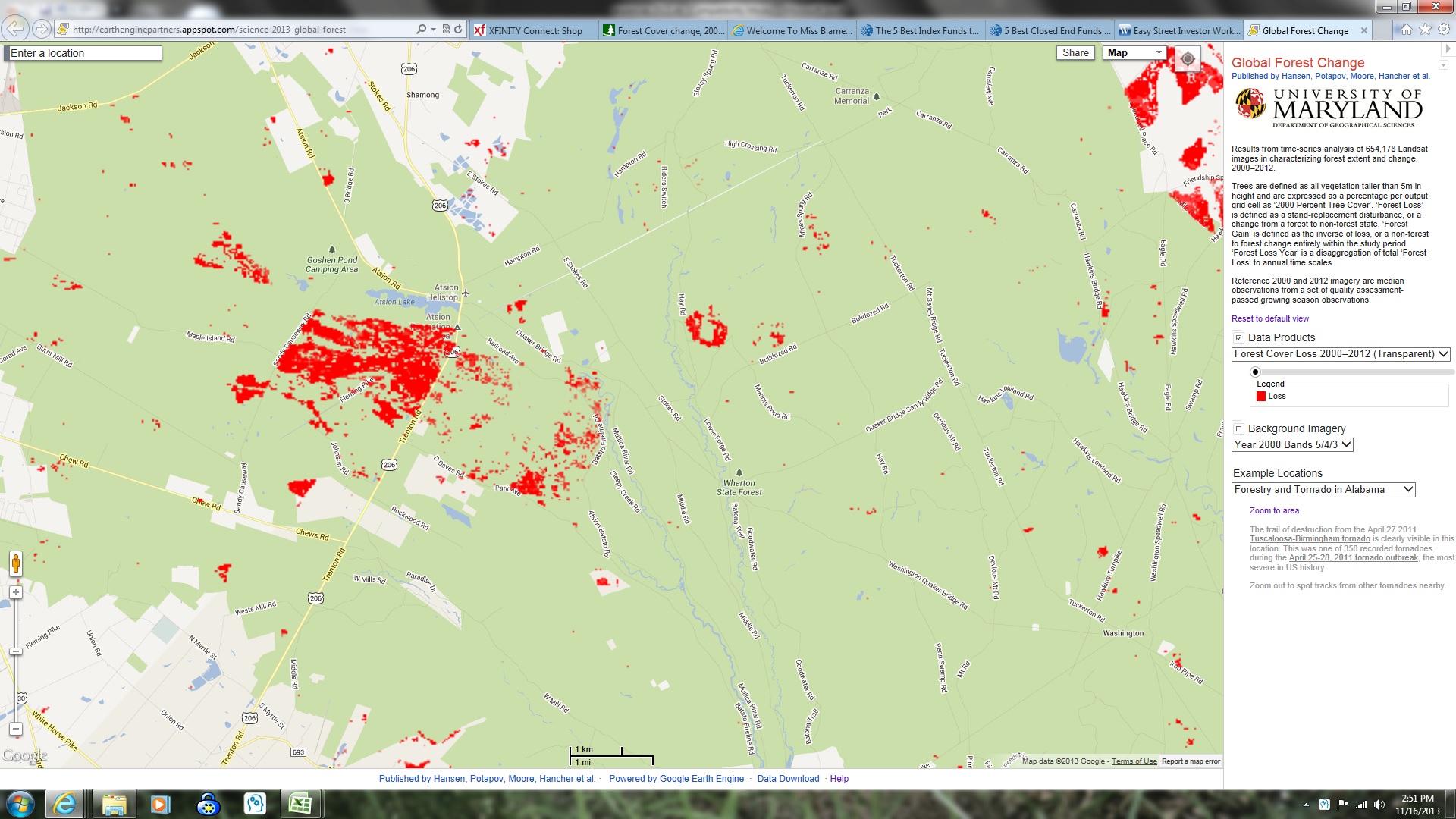Refresh the page with the reload icon
This screenshot has width=1456, height=819.
click(x=458, y=30)
